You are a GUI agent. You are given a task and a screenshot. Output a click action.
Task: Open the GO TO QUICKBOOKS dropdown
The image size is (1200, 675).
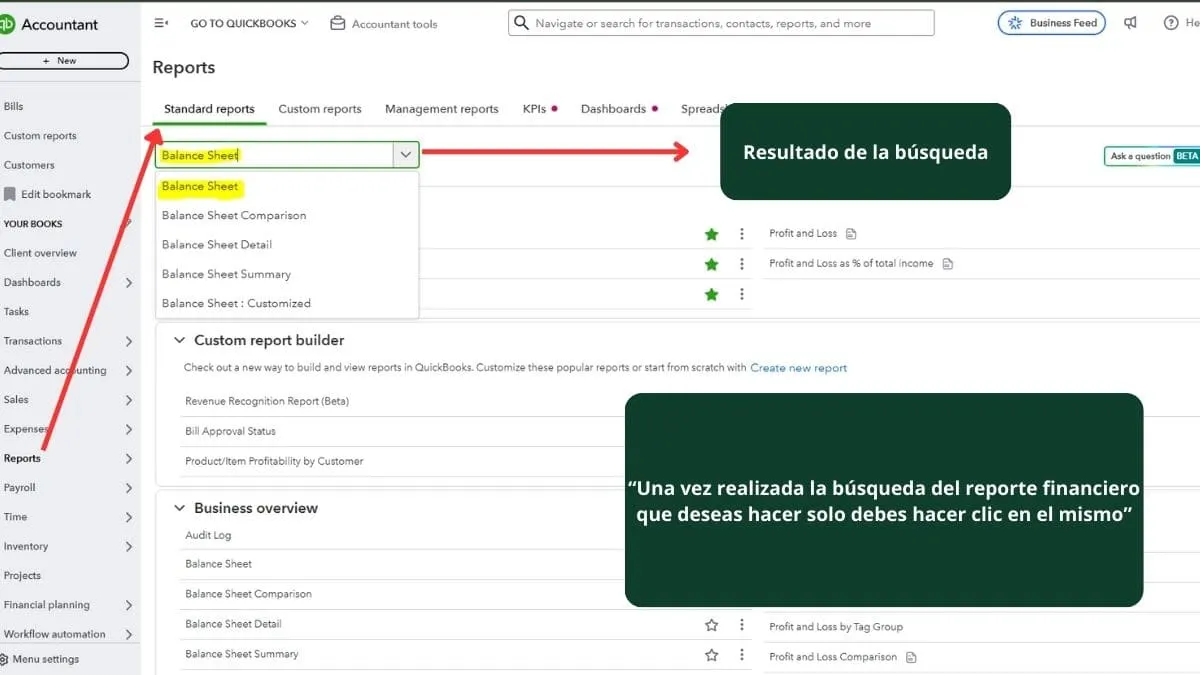pos(249,23)
